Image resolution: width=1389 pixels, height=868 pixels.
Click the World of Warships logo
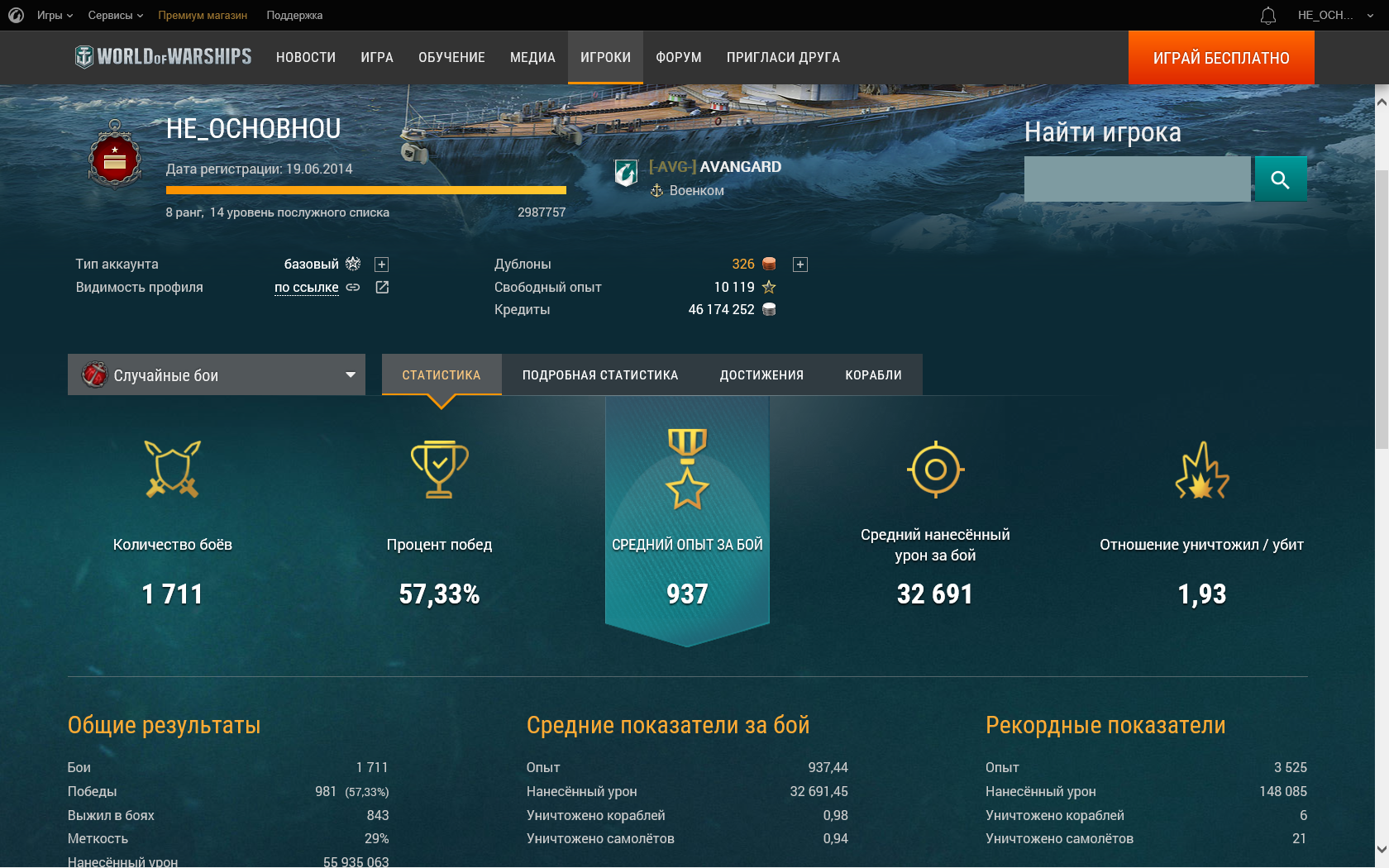coord(163,56)
